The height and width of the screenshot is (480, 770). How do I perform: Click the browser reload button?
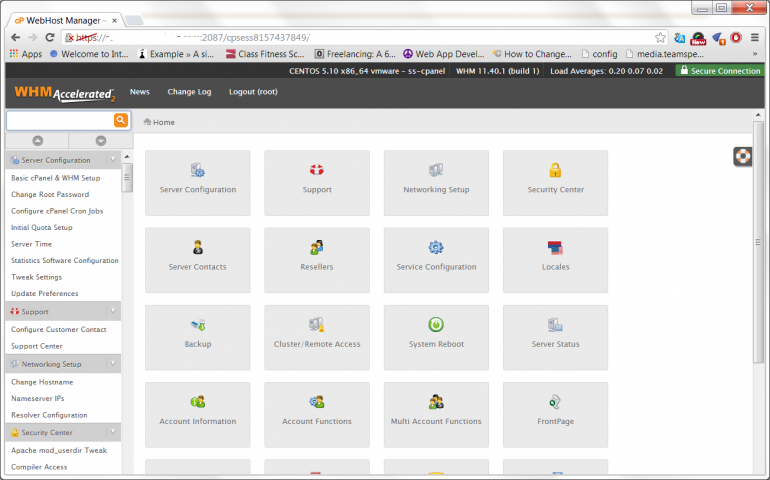tap(50, 37)
